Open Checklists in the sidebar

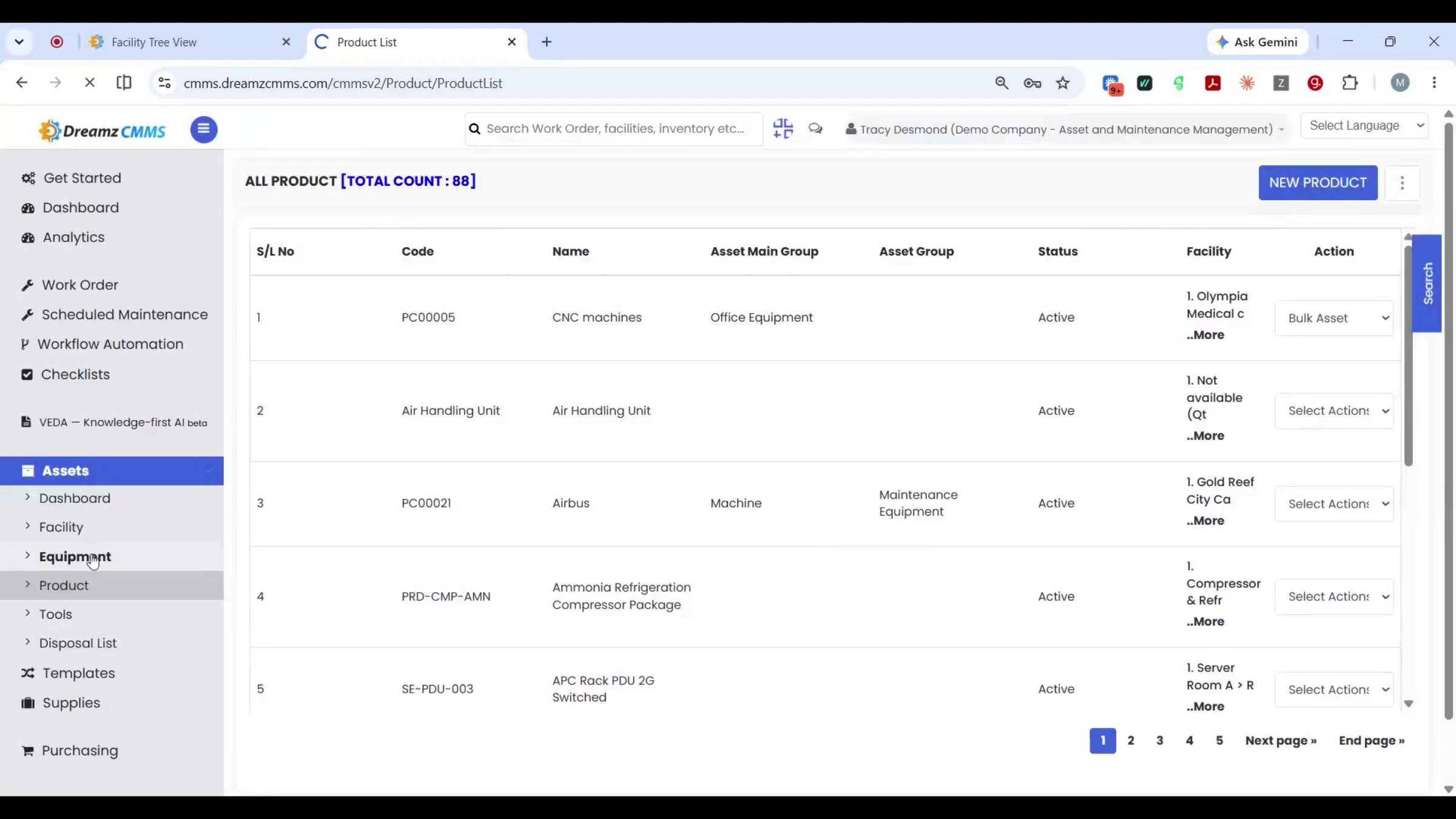coord(75,374)
